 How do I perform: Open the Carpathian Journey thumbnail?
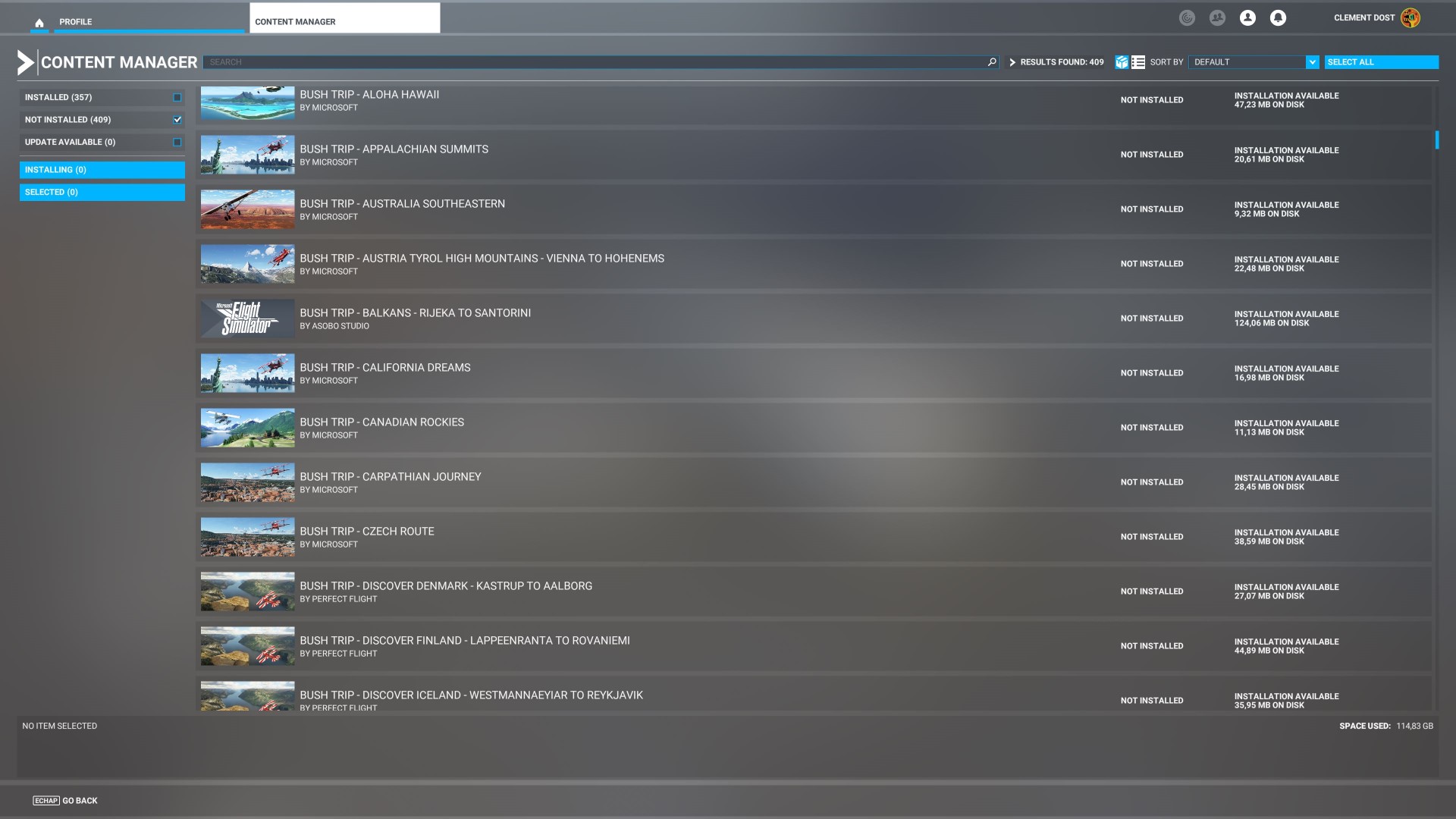pyautogui.click(x=248, y=482)
